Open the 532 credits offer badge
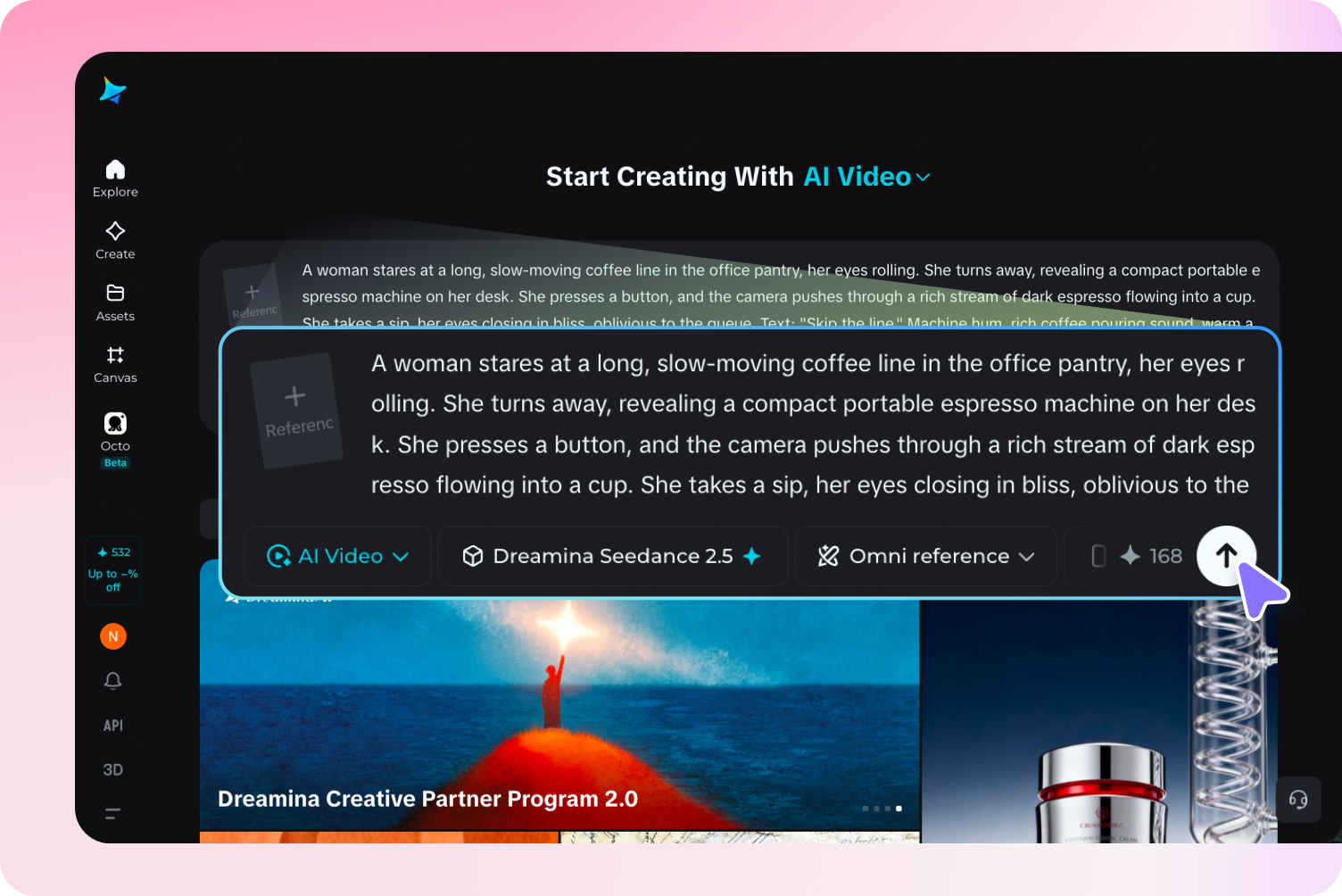1342x896 pixels. (x=113, y=569)
